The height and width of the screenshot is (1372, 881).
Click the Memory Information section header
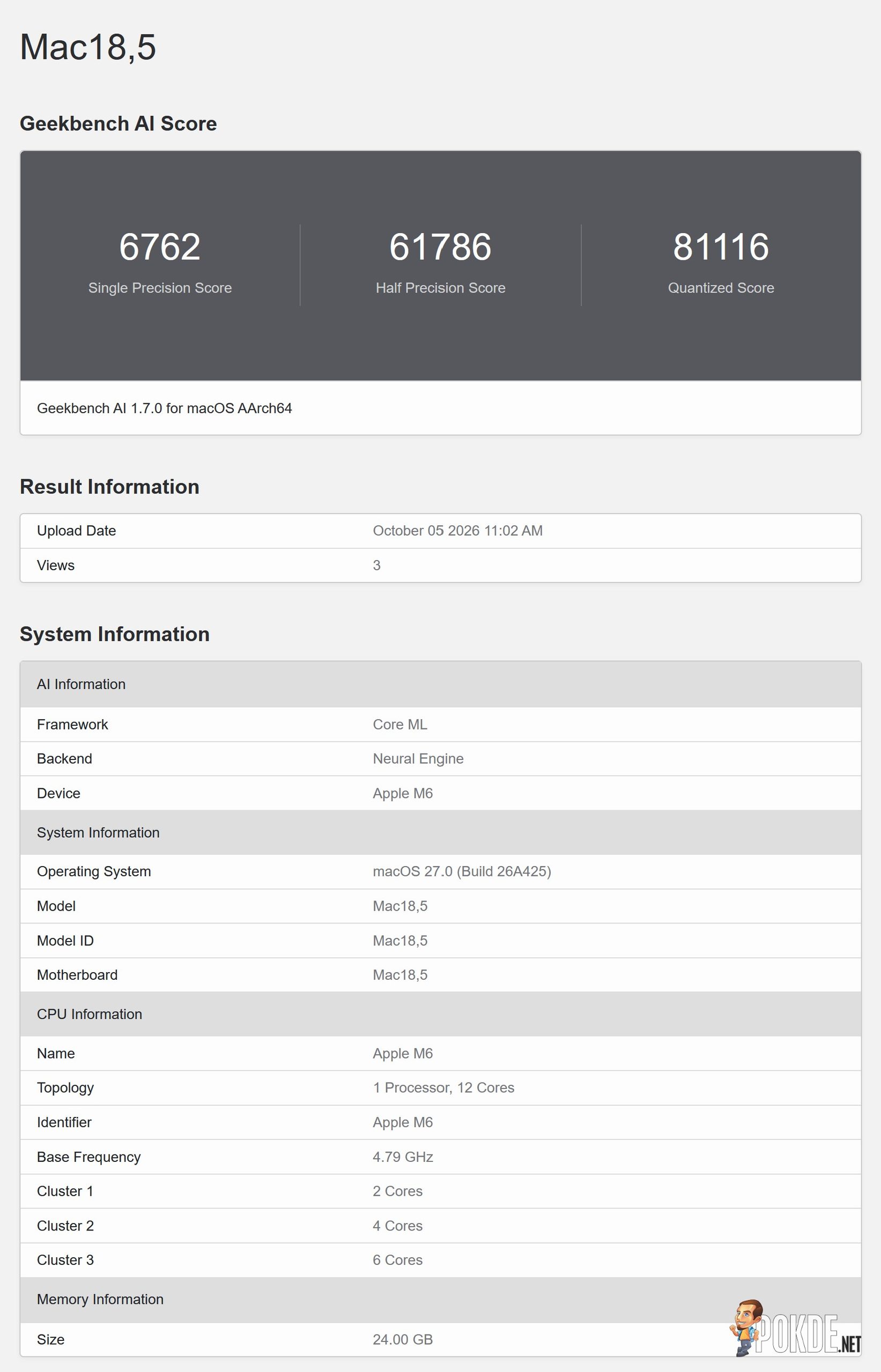[x=441, y=1300]
